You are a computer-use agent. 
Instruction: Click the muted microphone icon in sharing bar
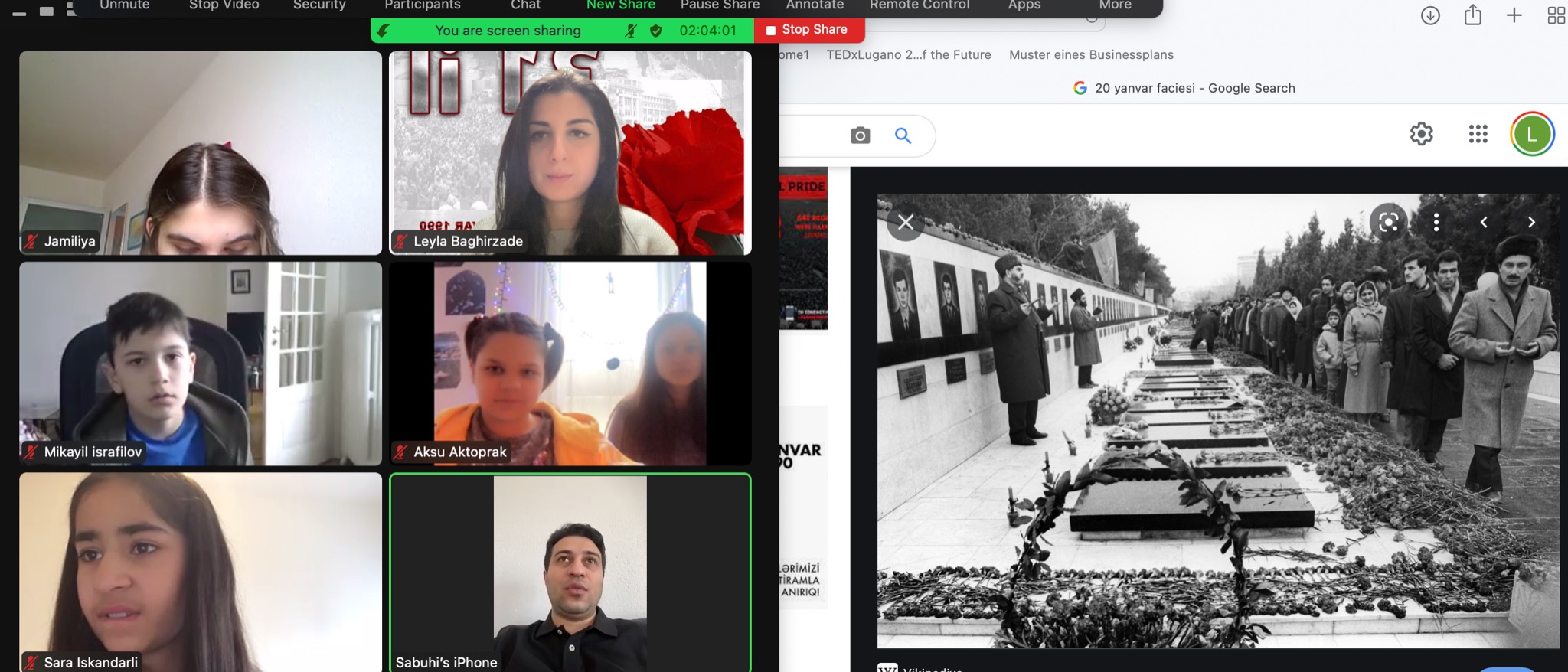pos(630,31)
